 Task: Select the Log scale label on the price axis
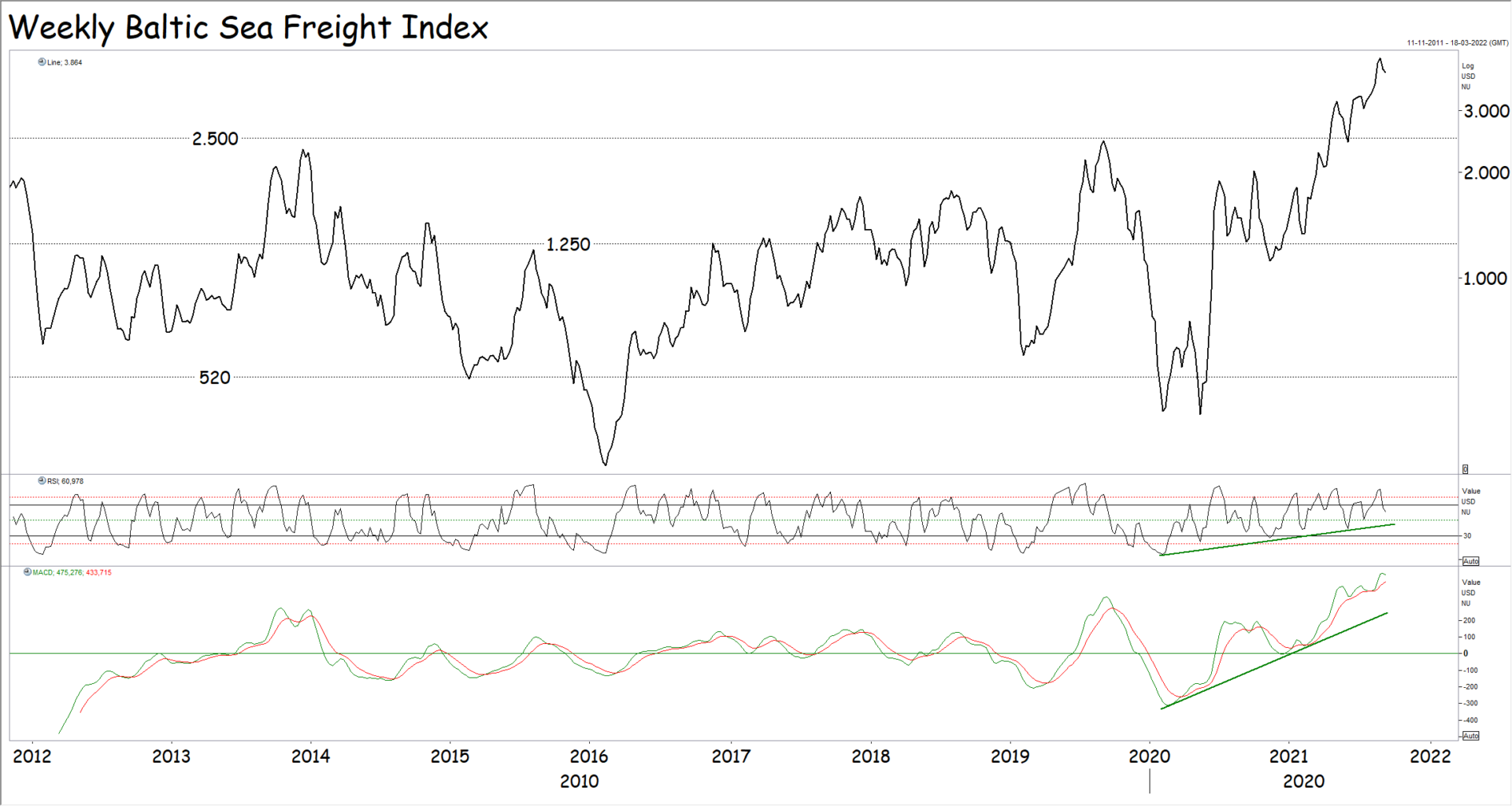[x=1468, y=66]
